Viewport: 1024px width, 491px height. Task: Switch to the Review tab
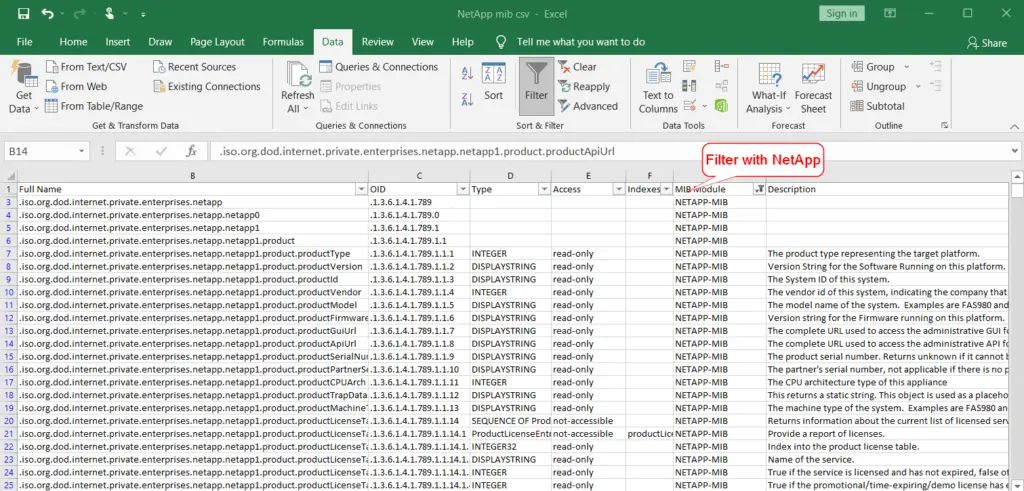(x=377, y=42)
